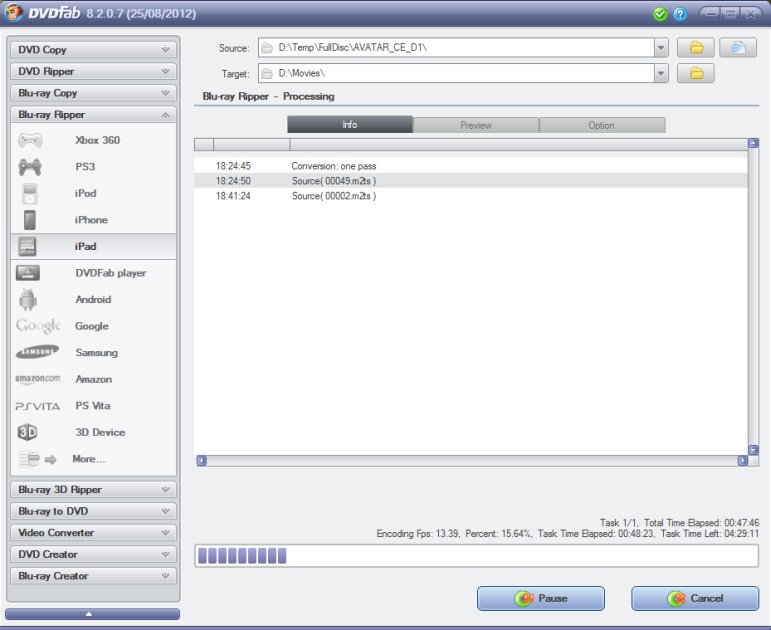Select the 'DVDFab player' profile label

(111, 273)
